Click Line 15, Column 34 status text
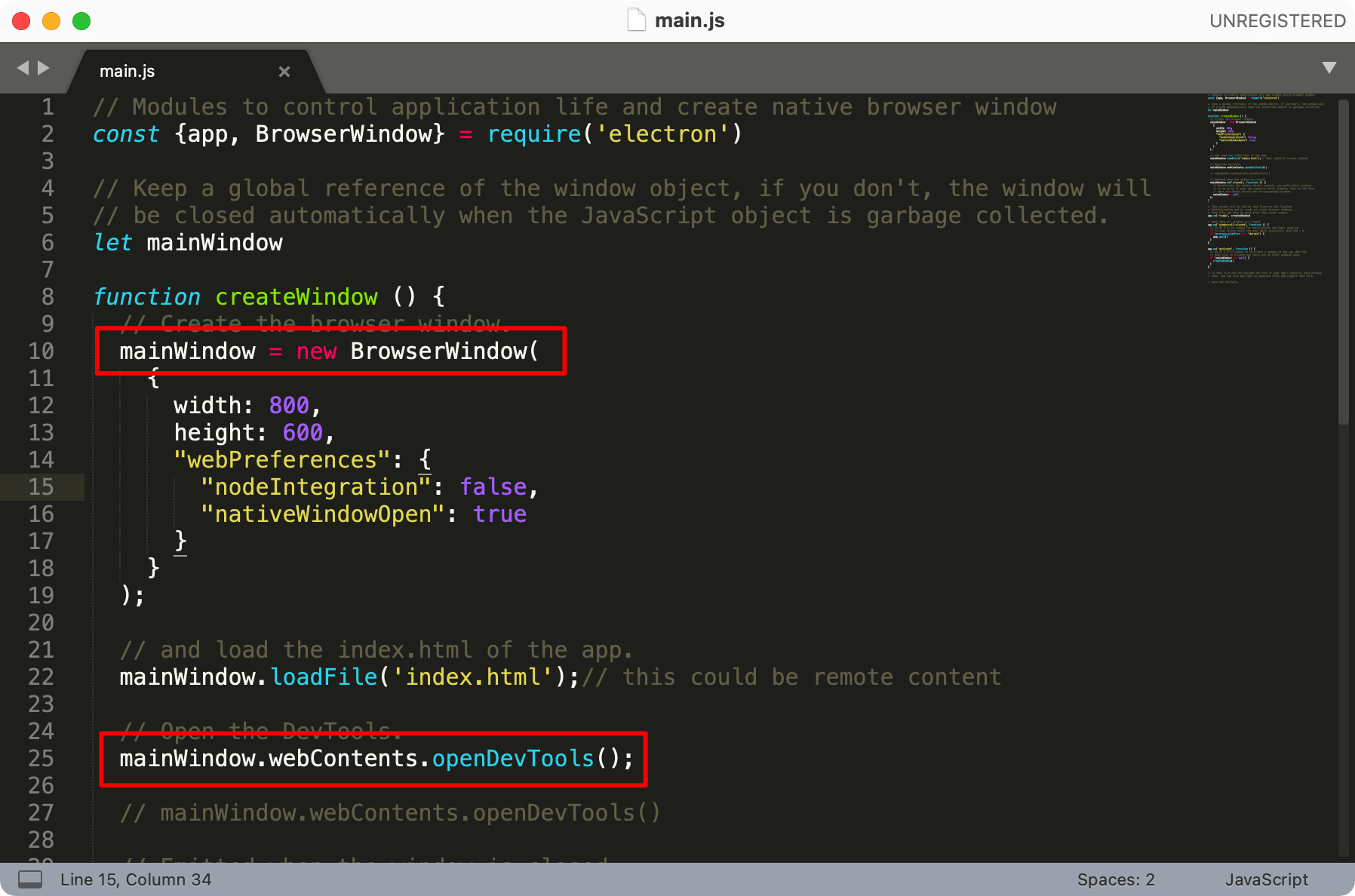This screenshot has height=896, width=1355. tap(136, 879)
